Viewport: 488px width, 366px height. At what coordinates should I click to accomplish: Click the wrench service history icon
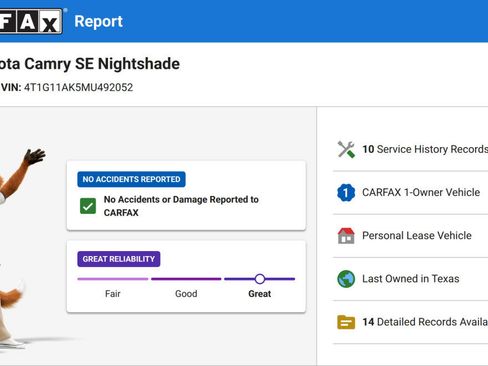346,149
